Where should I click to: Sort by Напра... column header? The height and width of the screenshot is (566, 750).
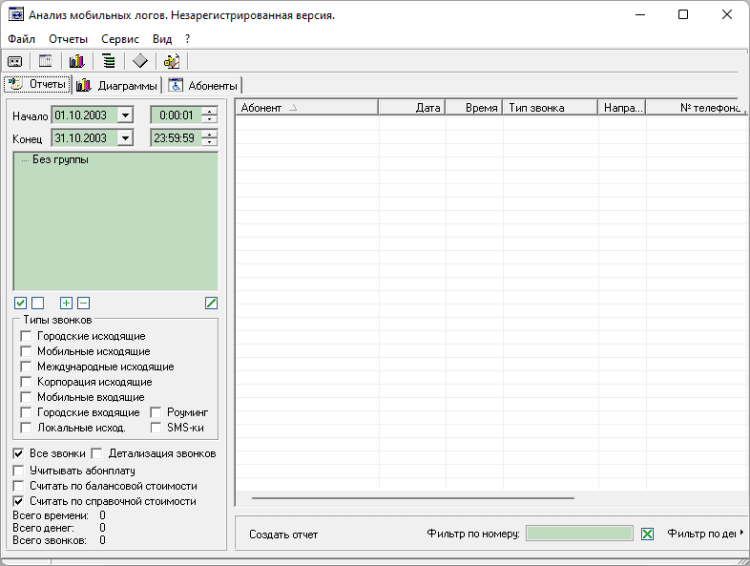coord(622,108)
